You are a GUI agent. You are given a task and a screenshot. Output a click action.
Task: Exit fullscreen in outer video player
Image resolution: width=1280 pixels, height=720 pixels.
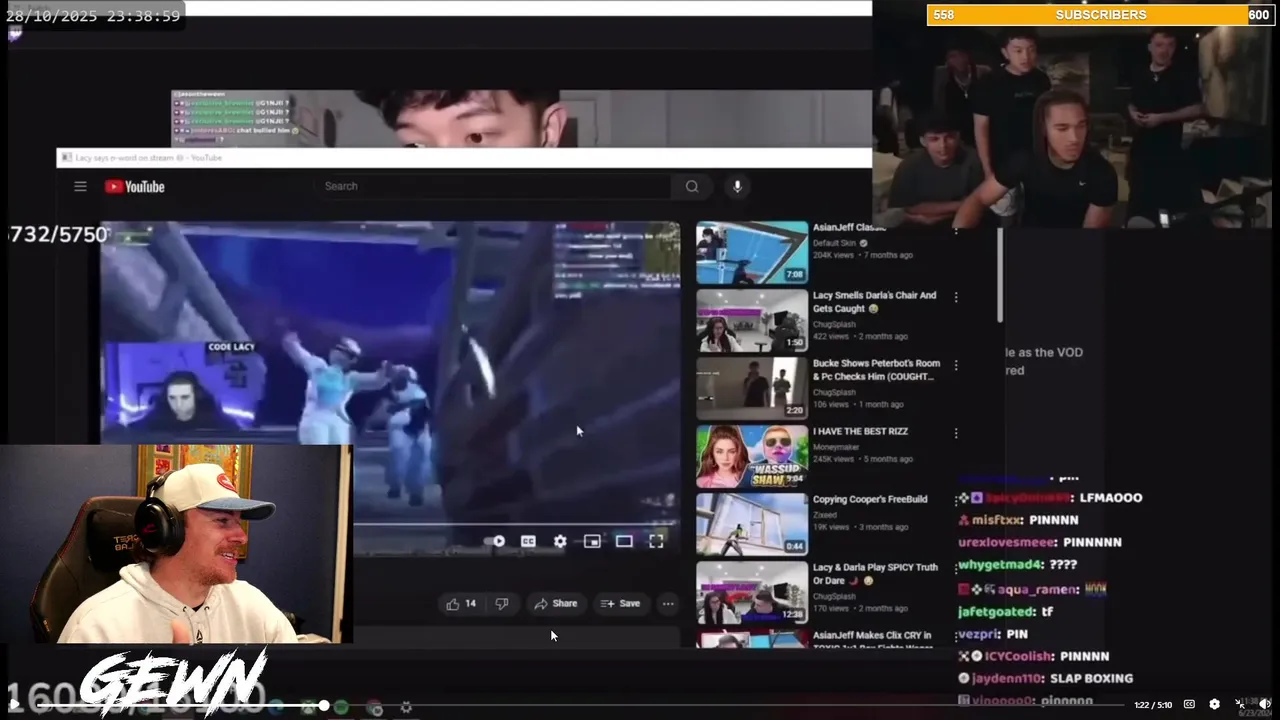click(x=1240, y=704)
